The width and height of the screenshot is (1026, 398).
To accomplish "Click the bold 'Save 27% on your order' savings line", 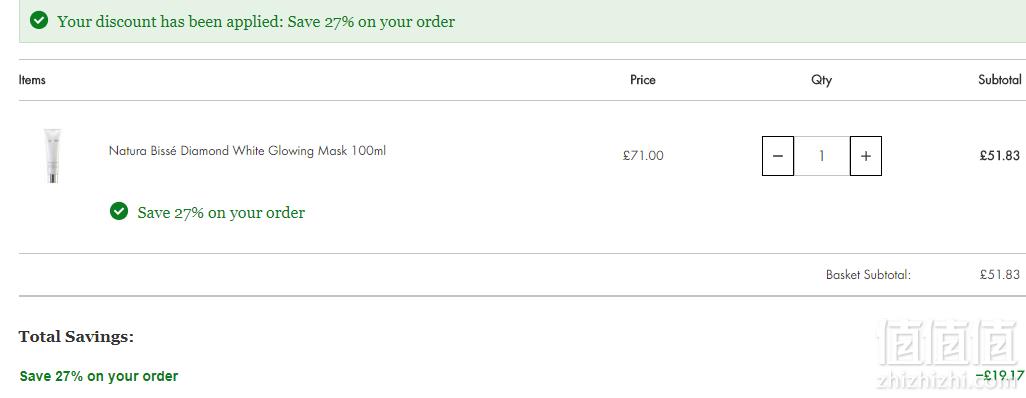I will point(99,376).
